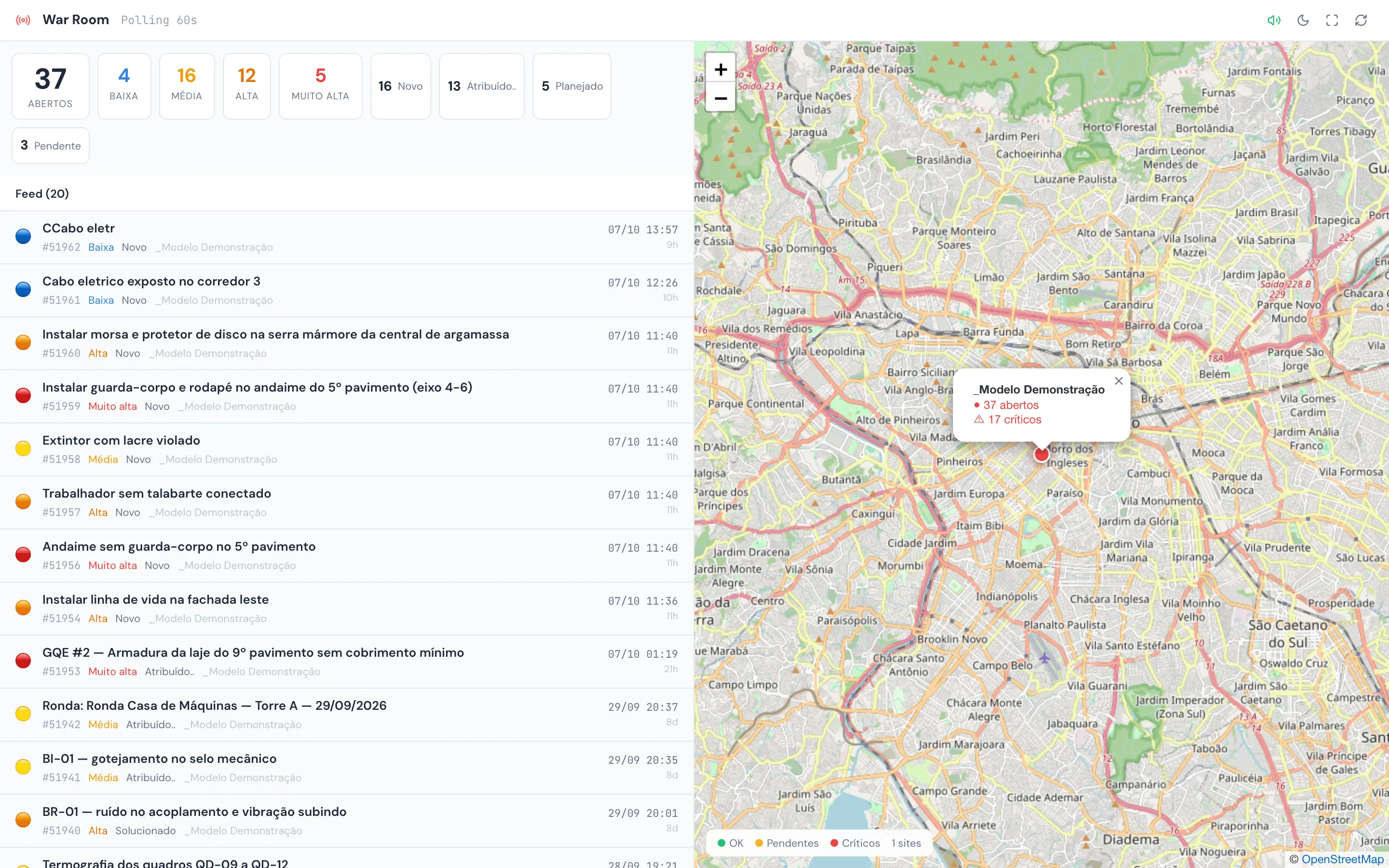Enter fullscreen mode

[x=1332, y=20]
